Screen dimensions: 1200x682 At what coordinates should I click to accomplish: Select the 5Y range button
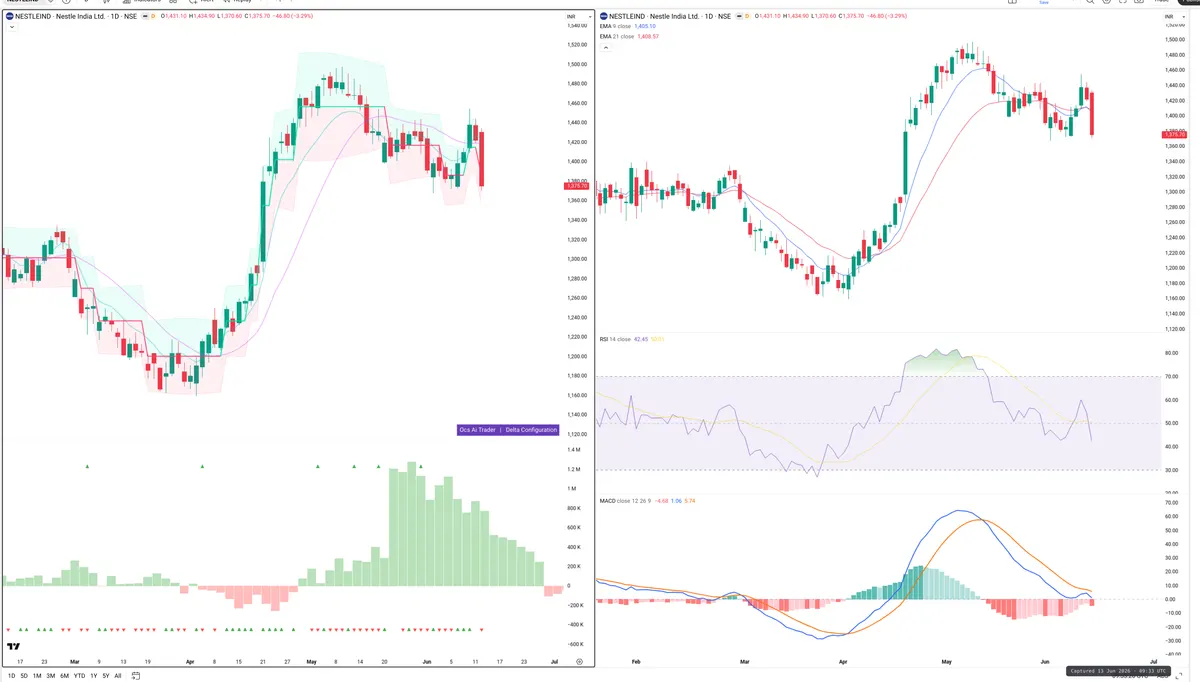click(x=106, y=676)
